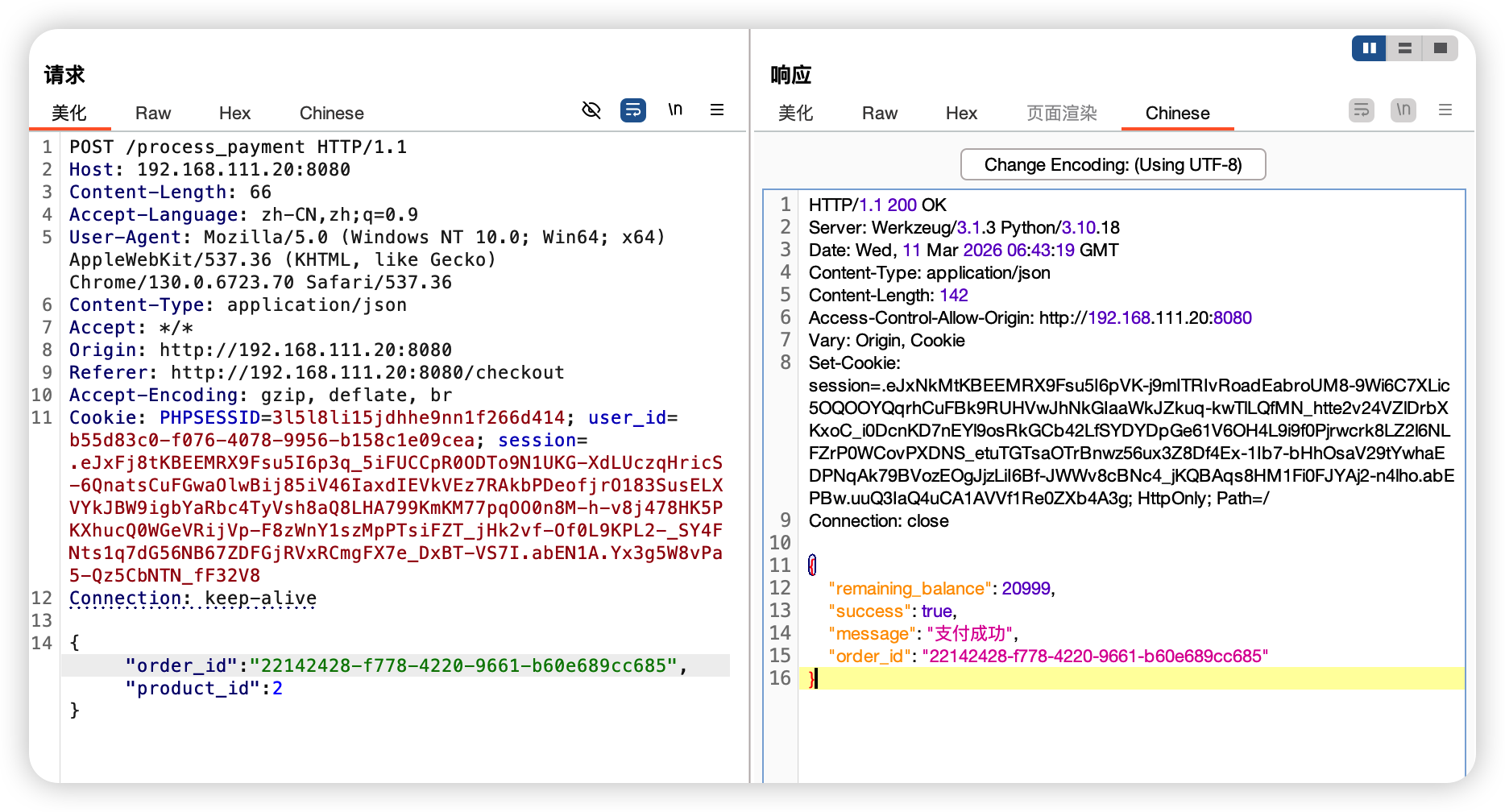Image resolution: width=1505 pixels, height=812 pixels.
Task: Select the response Hex tab
Action: (x=961, y=114)
